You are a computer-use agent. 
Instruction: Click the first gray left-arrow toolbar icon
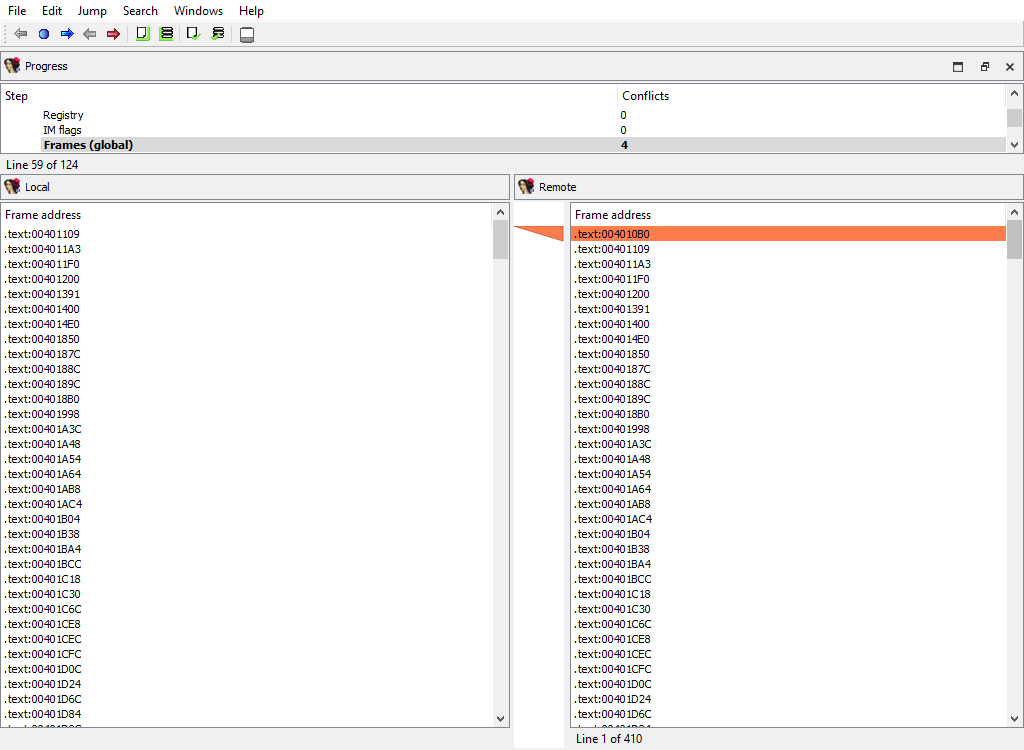(x=21, y=34)
